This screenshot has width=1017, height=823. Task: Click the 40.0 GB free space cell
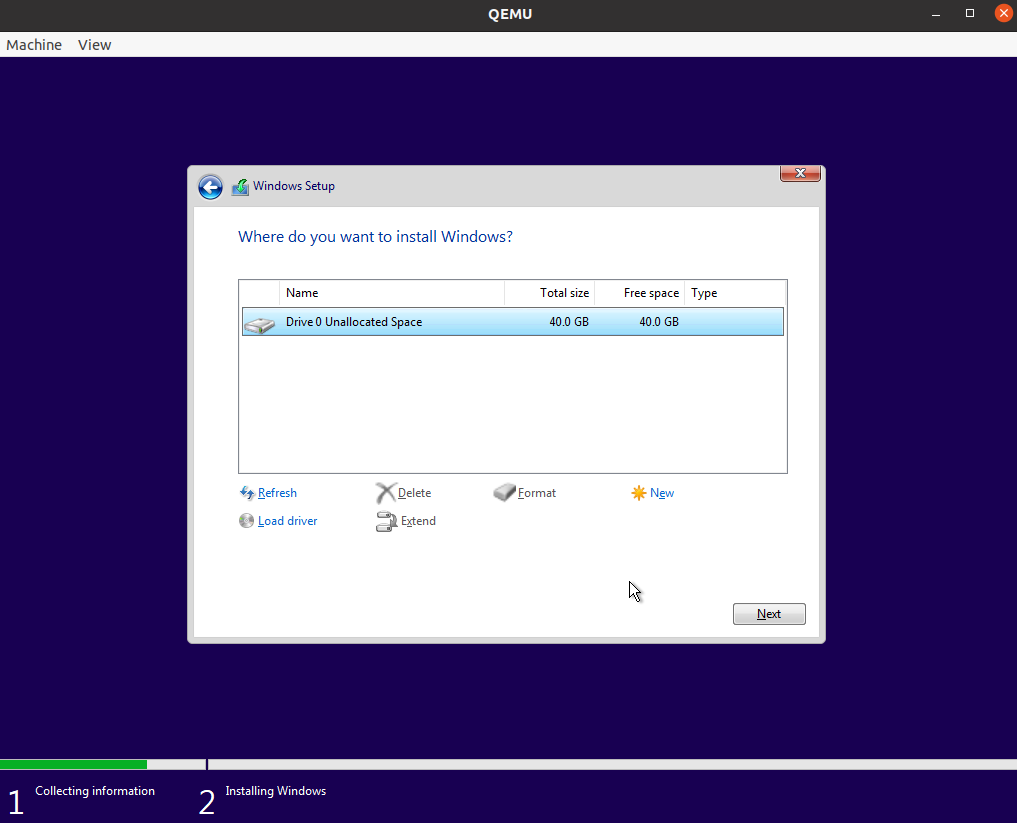pyautogui.click(x=659, y=322)
